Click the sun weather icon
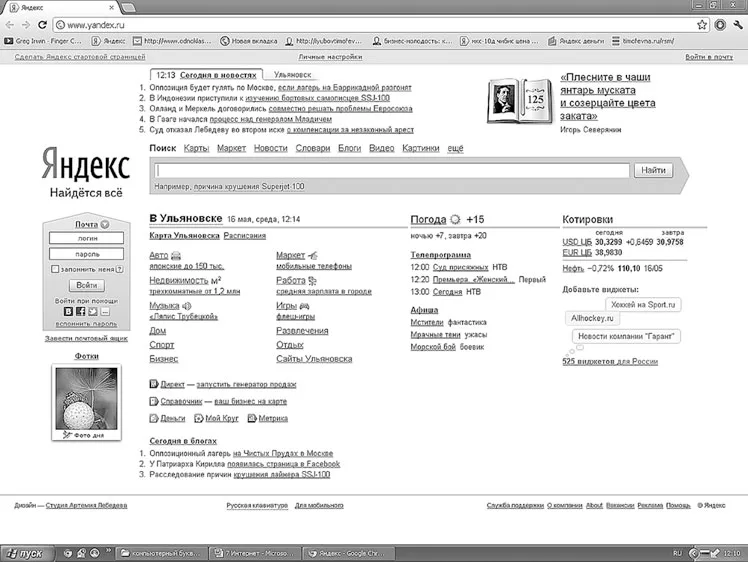 tap(456, 219)
